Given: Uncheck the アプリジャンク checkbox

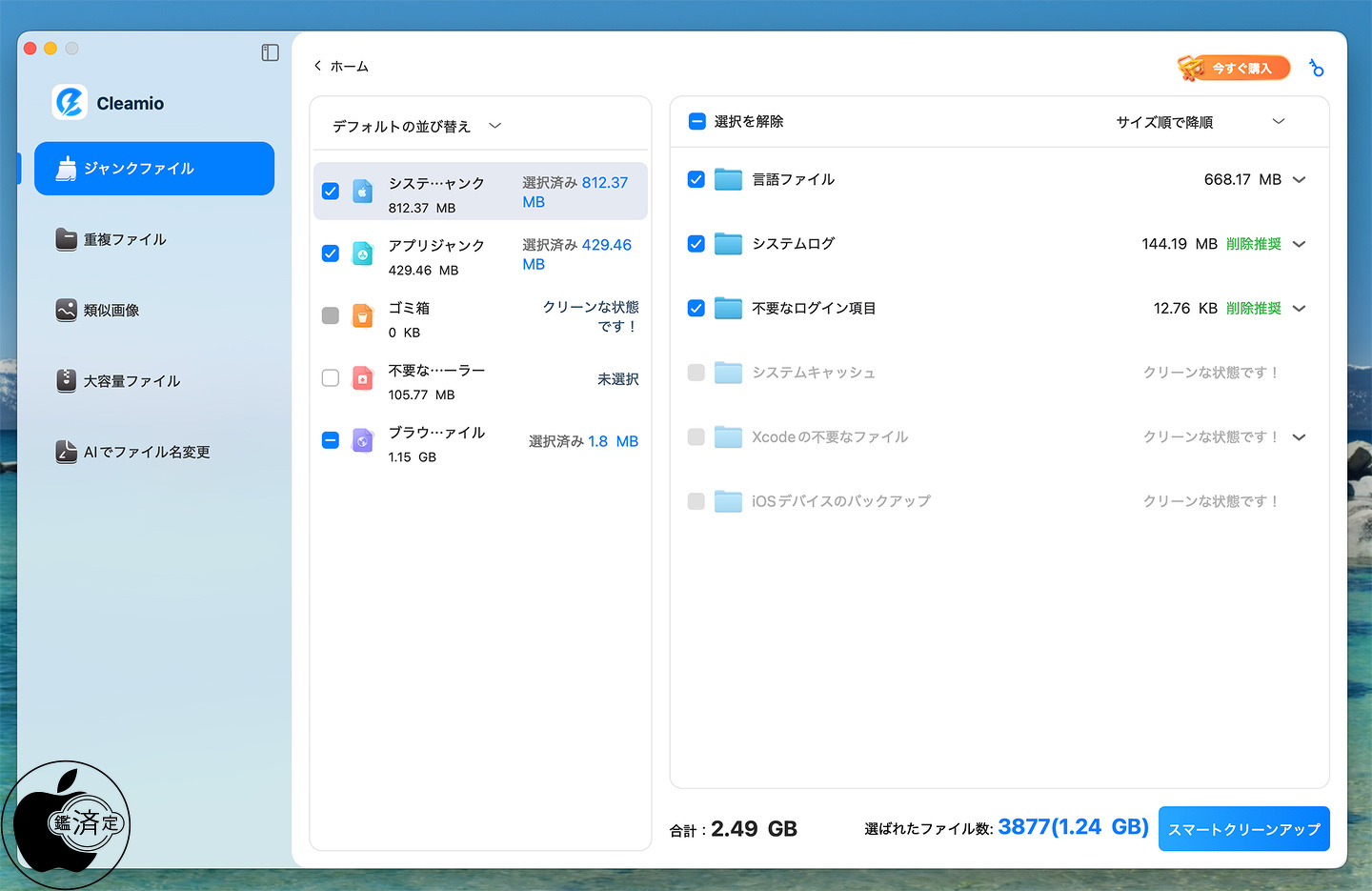Looking at the screenshot, I should 331,253.
